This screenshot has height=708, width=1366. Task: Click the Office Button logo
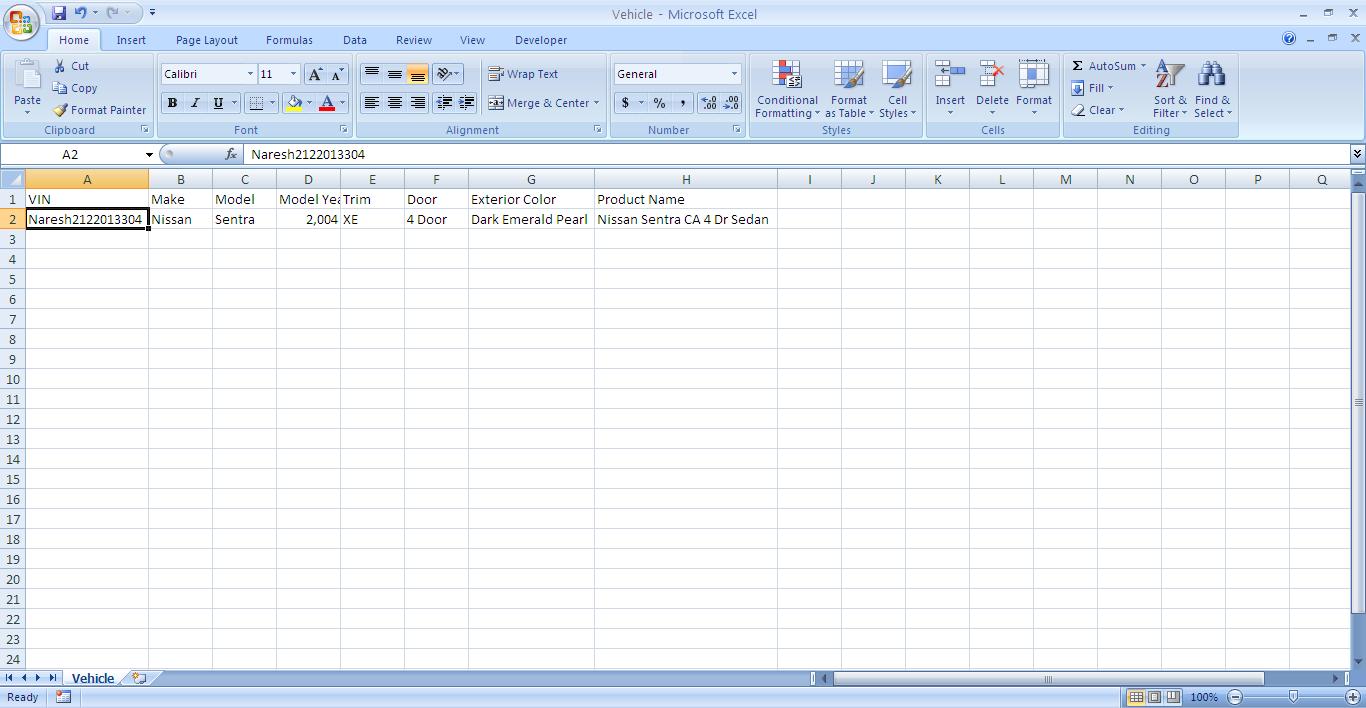pos(21,21)
